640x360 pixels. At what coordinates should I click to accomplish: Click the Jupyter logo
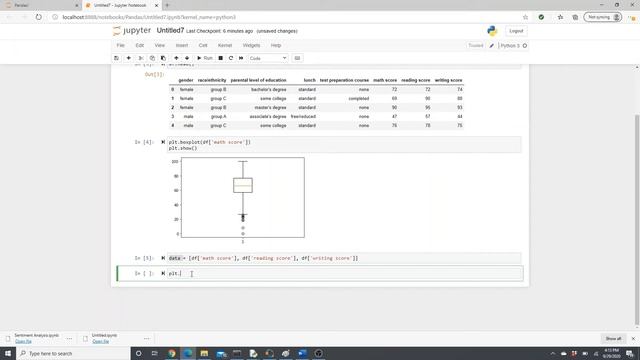coord(132,31)
